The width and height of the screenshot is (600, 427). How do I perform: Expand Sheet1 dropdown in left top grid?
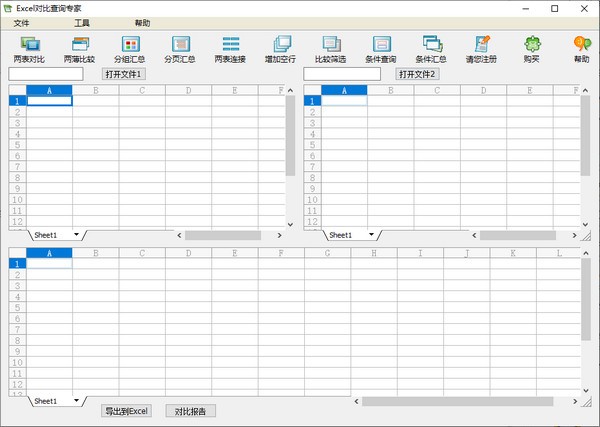click(77, 234)
